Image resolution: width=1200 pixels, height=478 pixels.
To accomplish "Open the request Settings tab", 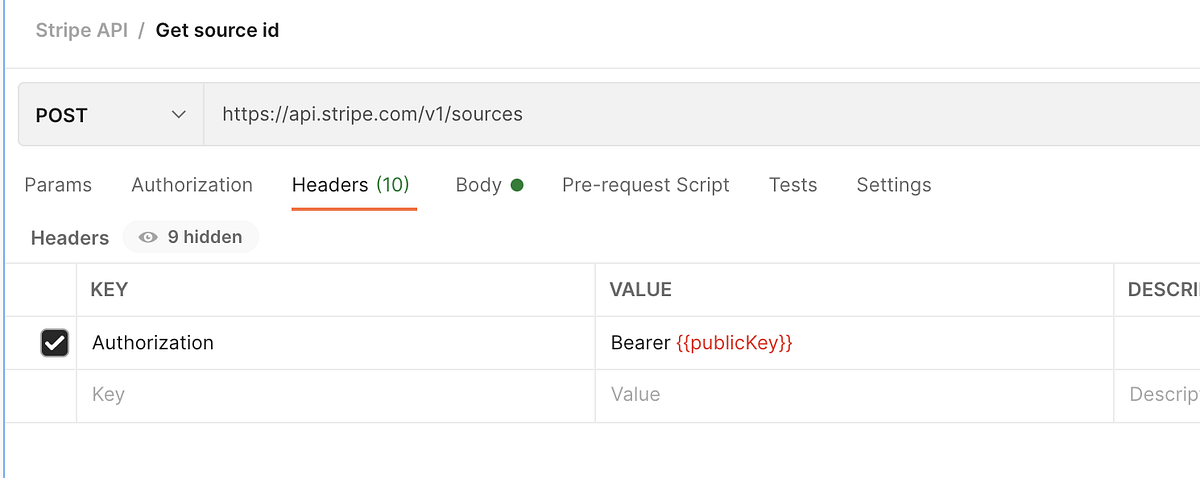I will click(x=894, y=185).
